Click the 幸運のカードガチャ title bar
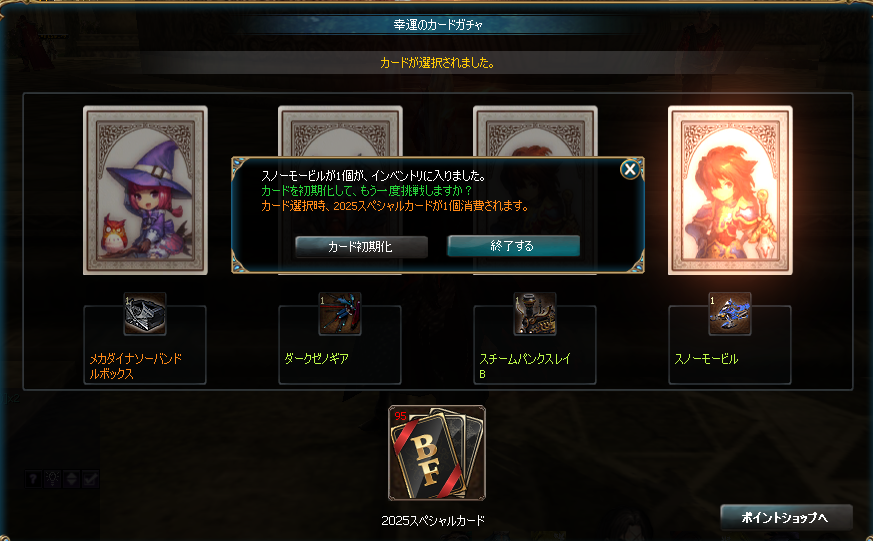This screenshot has height=541, width=873. [x=438, y=24]
